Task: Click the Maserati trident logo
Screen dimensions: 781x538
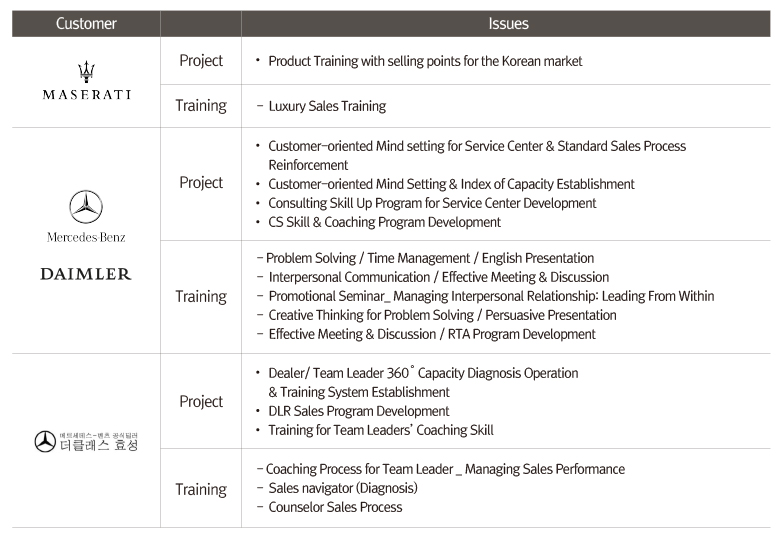Action: tap(86, 72)
